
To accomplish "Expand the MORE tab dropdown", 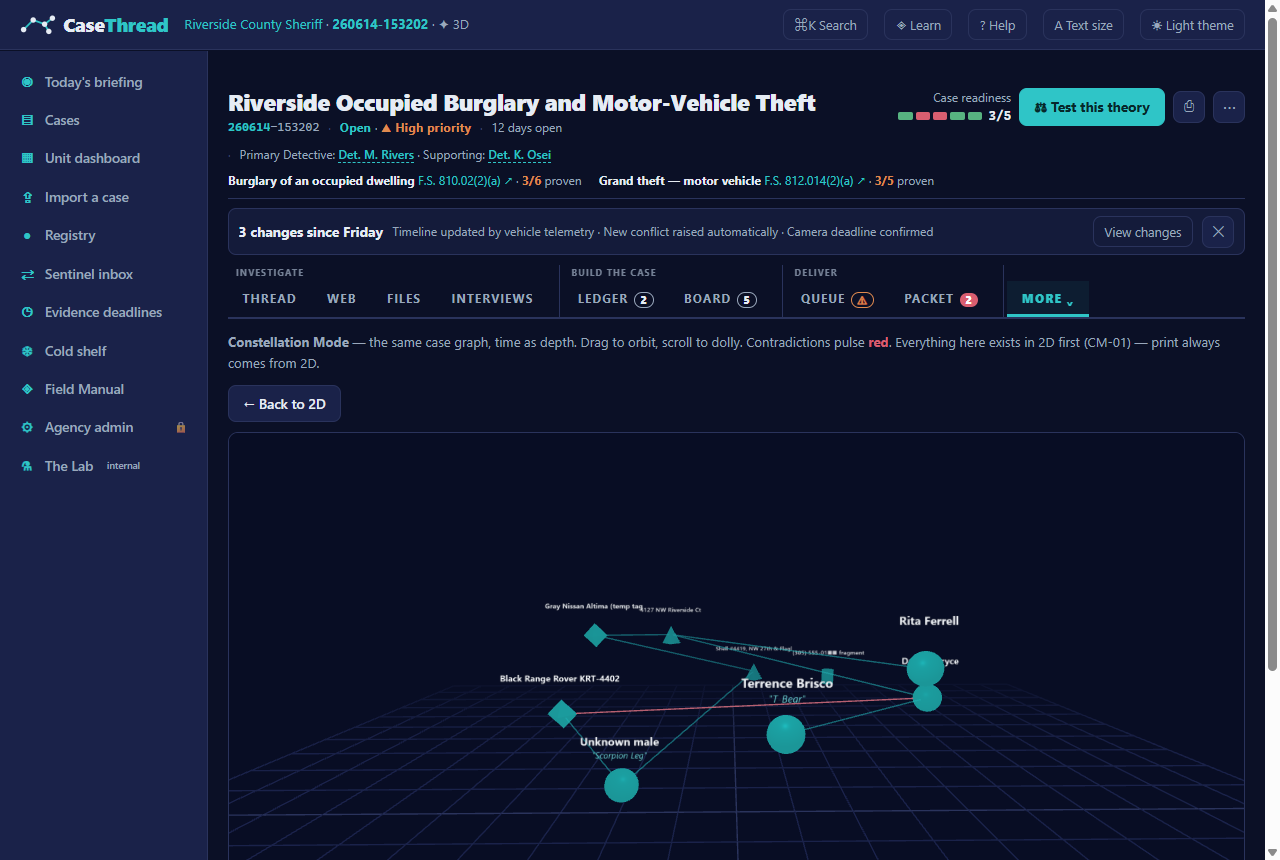I will point(1047,299).
